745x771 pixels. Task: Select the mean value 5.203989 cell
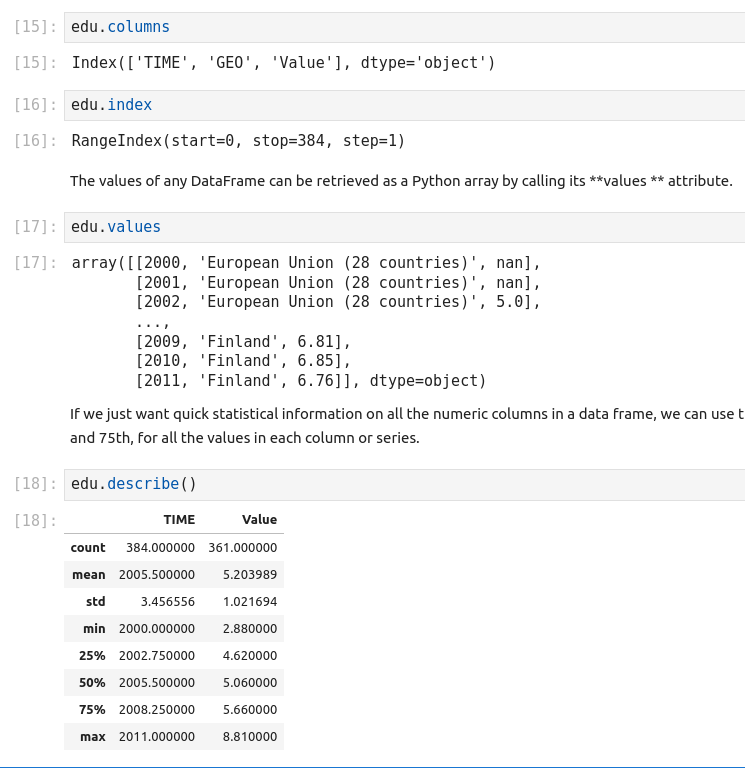pyautogui.click(x=249, y=575)
